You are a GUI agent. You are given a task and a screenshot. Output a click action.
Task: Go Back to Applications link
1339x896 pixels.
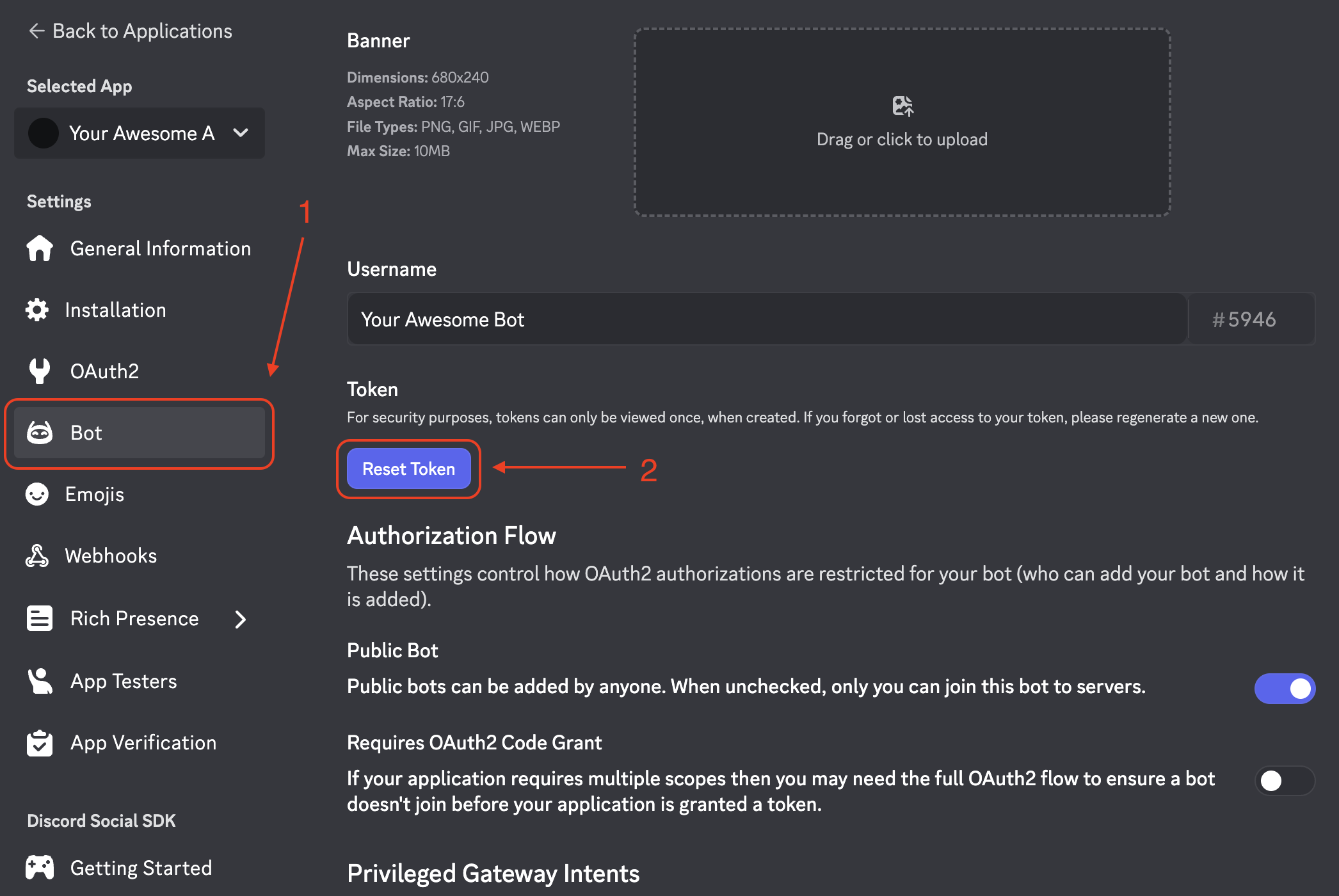131,31
